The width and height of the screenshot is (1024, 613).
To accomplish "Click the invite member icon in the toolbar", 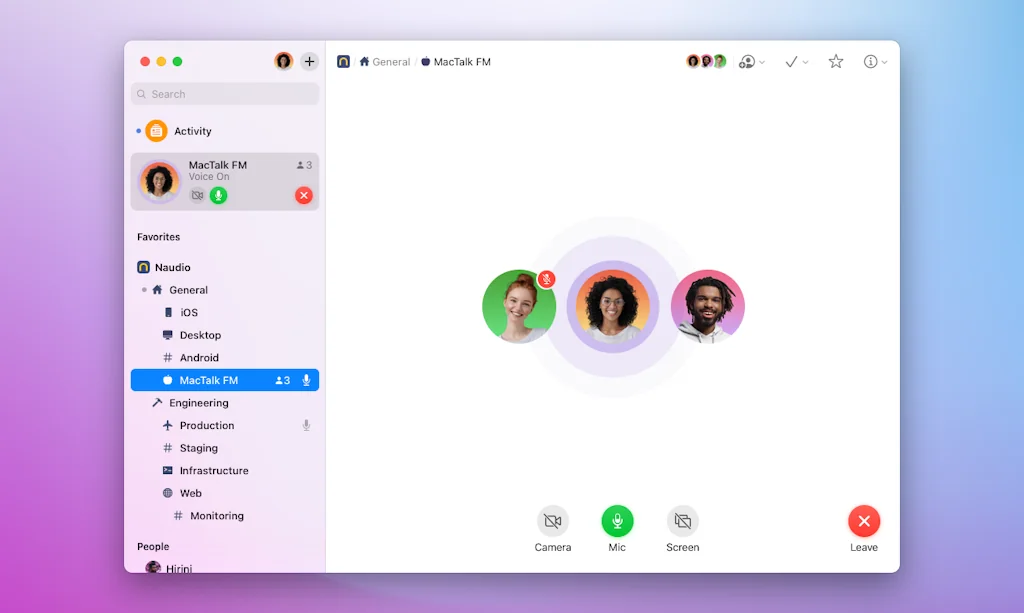I will pos(748,61).
